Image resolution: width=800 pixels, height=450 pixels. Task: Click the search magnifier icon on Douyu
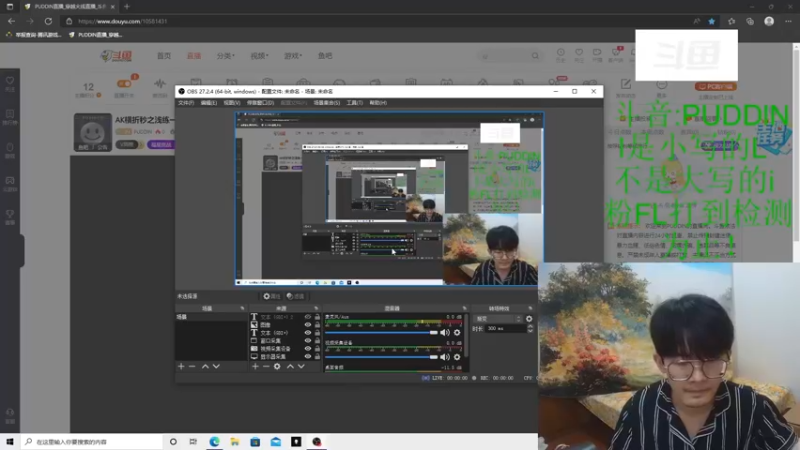pyautogui.click(x=535, y=56)
